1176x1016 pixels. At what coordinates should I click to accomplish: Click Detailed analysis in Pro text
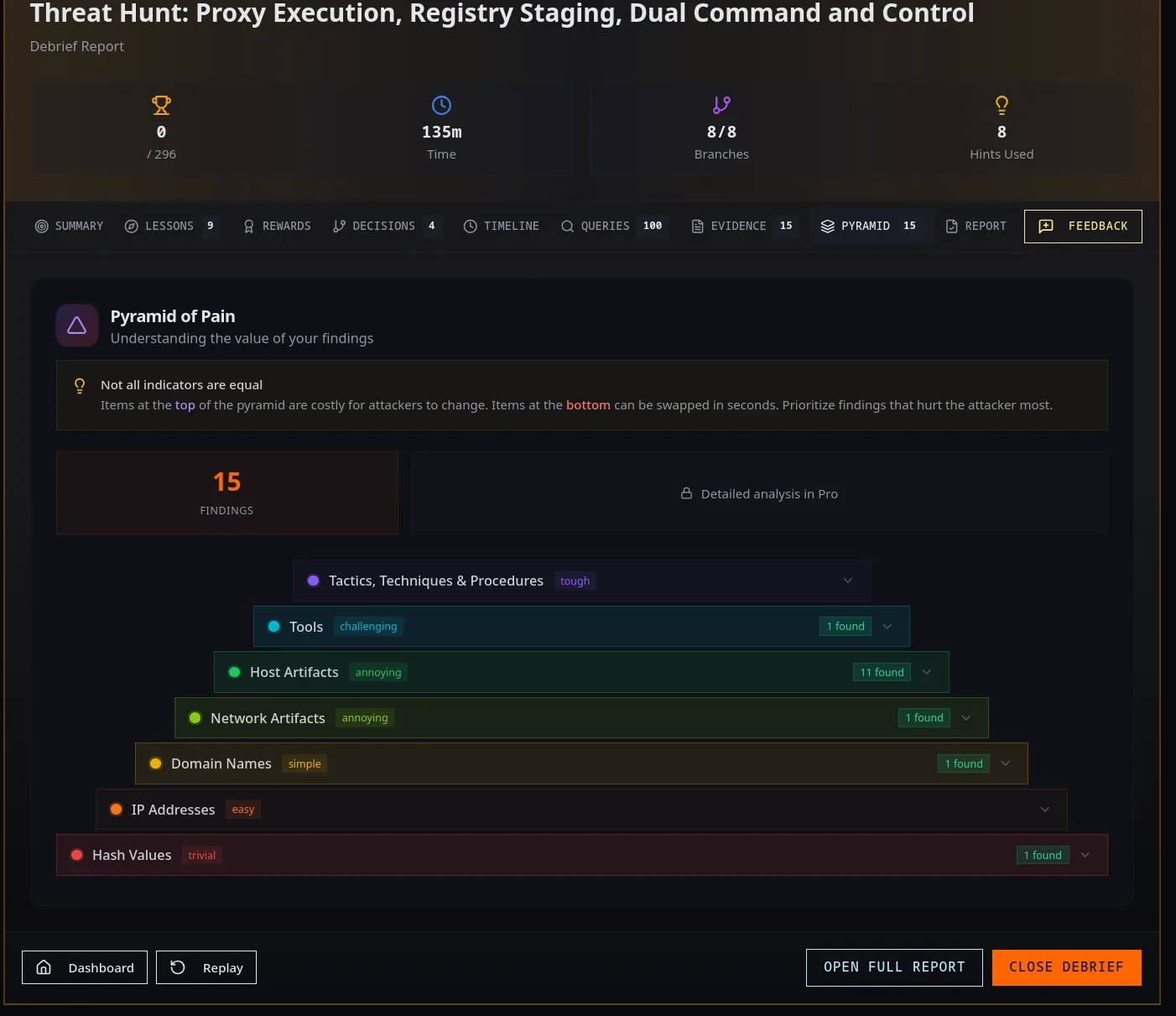(x=769, y=494)
